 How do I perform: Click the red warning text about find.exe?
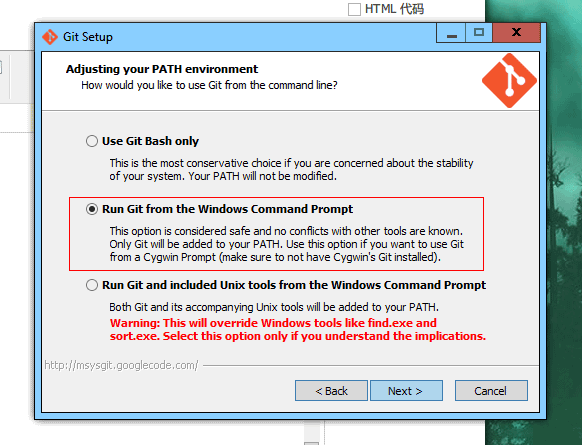(x=298, y=329)
